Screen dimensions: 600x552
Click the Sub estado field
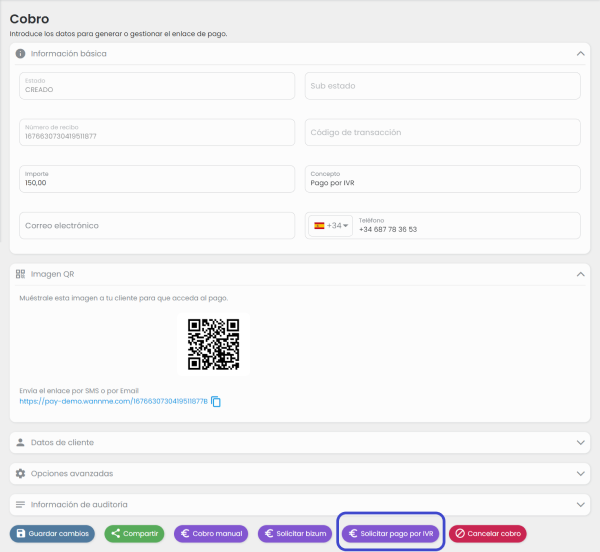442,86
